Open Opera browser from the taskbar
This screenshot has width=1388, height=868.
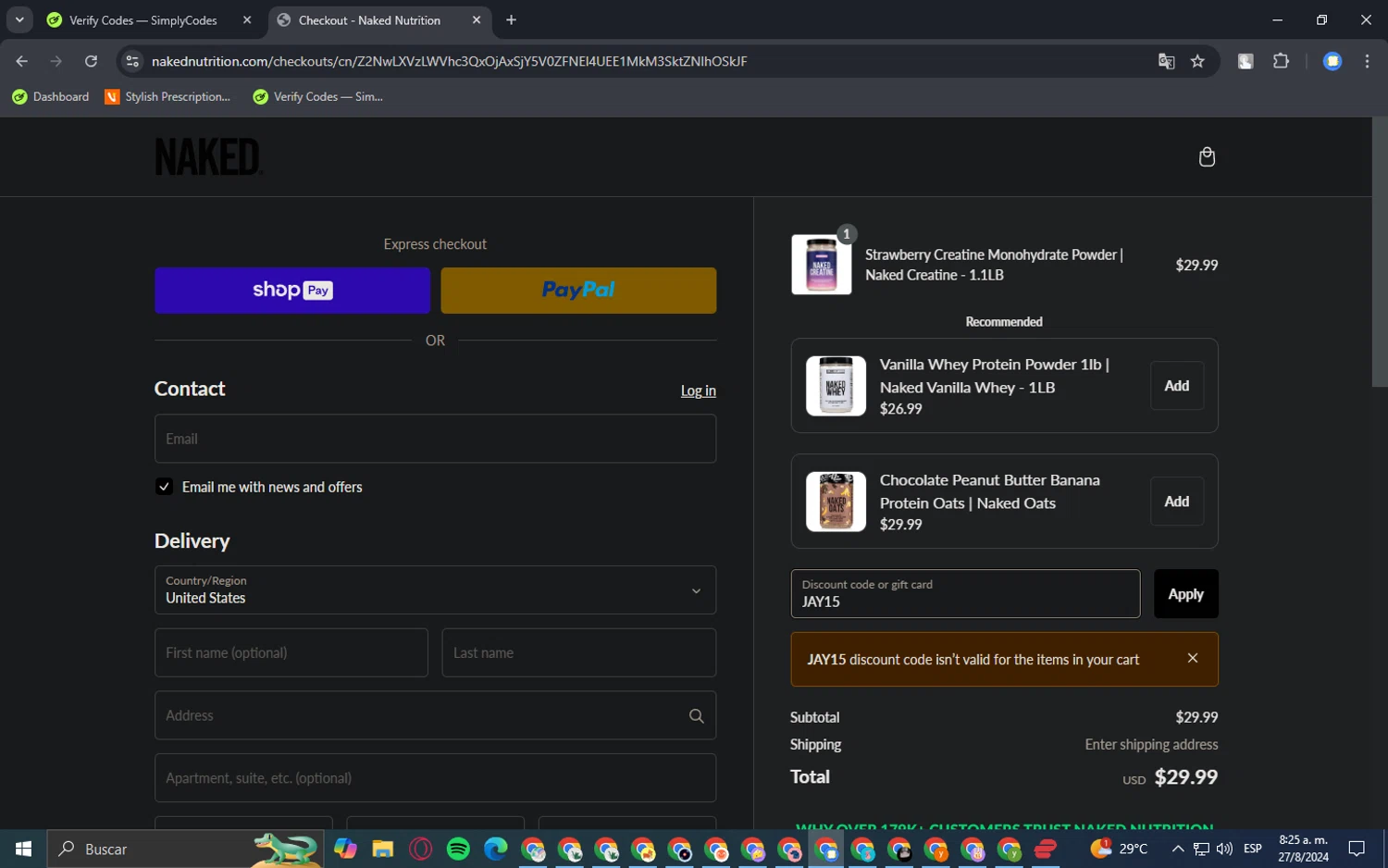tap(421, 849)
